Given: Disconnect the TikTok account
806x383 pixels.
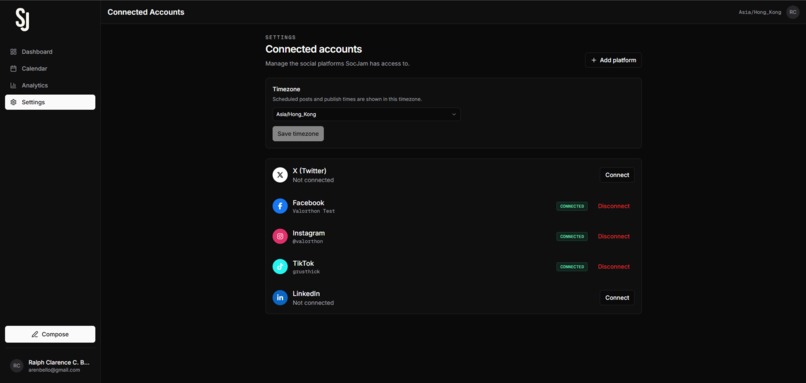Looking at the screenshot, I should 613,267.
